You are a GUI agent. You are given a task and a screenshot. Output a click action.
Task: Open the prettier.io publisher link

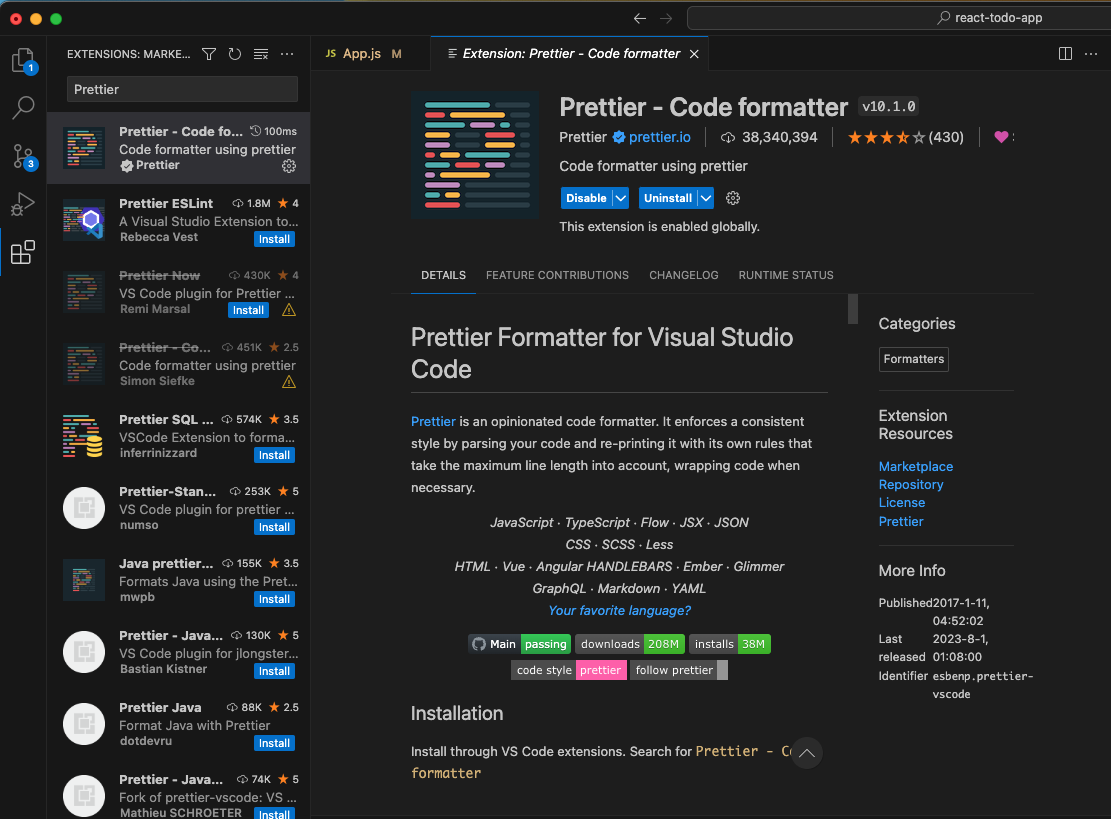click(x=659, y=137)
